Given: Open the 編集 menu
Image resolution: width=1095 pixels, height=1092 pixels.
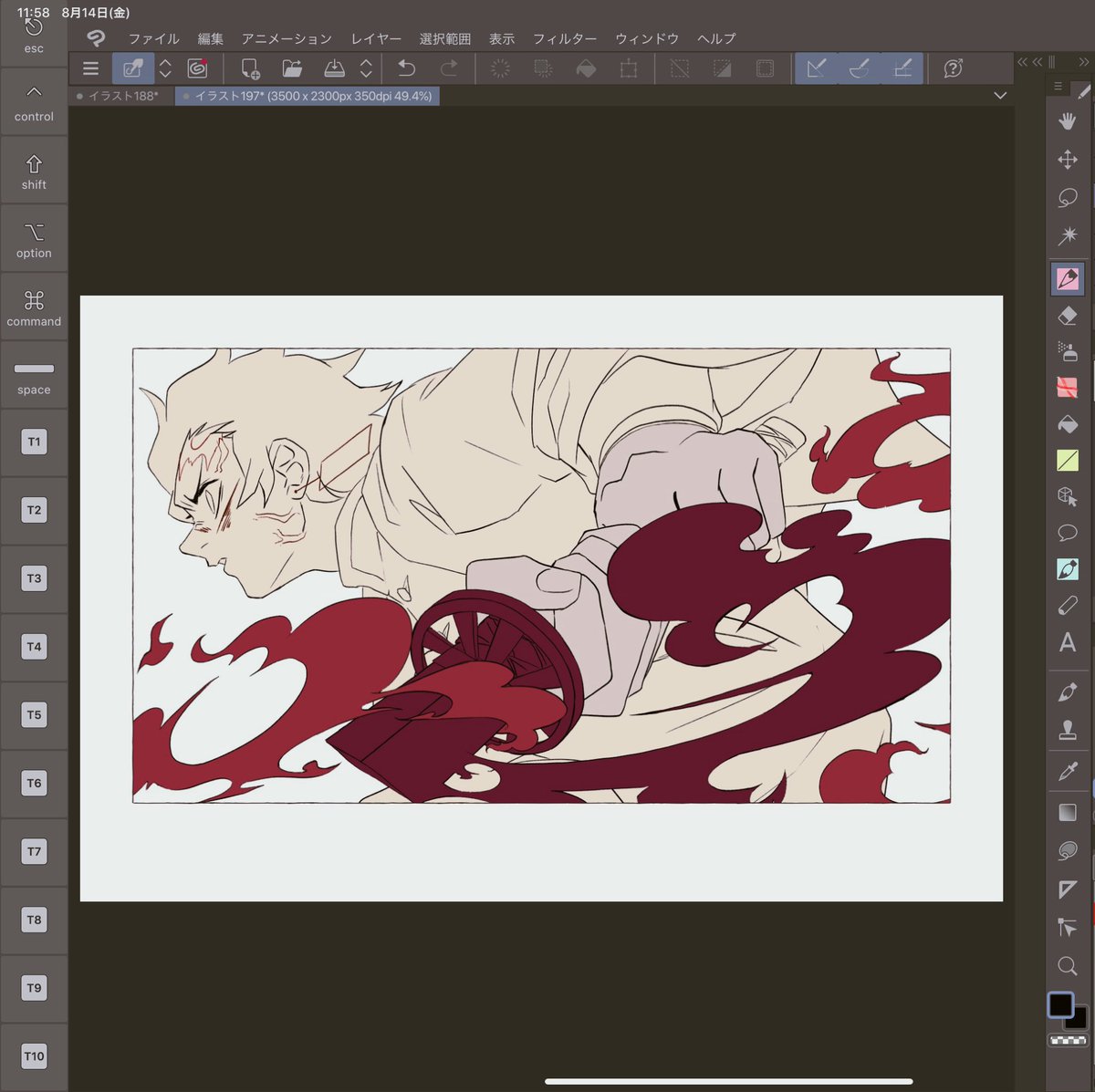Looking at the screenshot, I should (211, 38).
